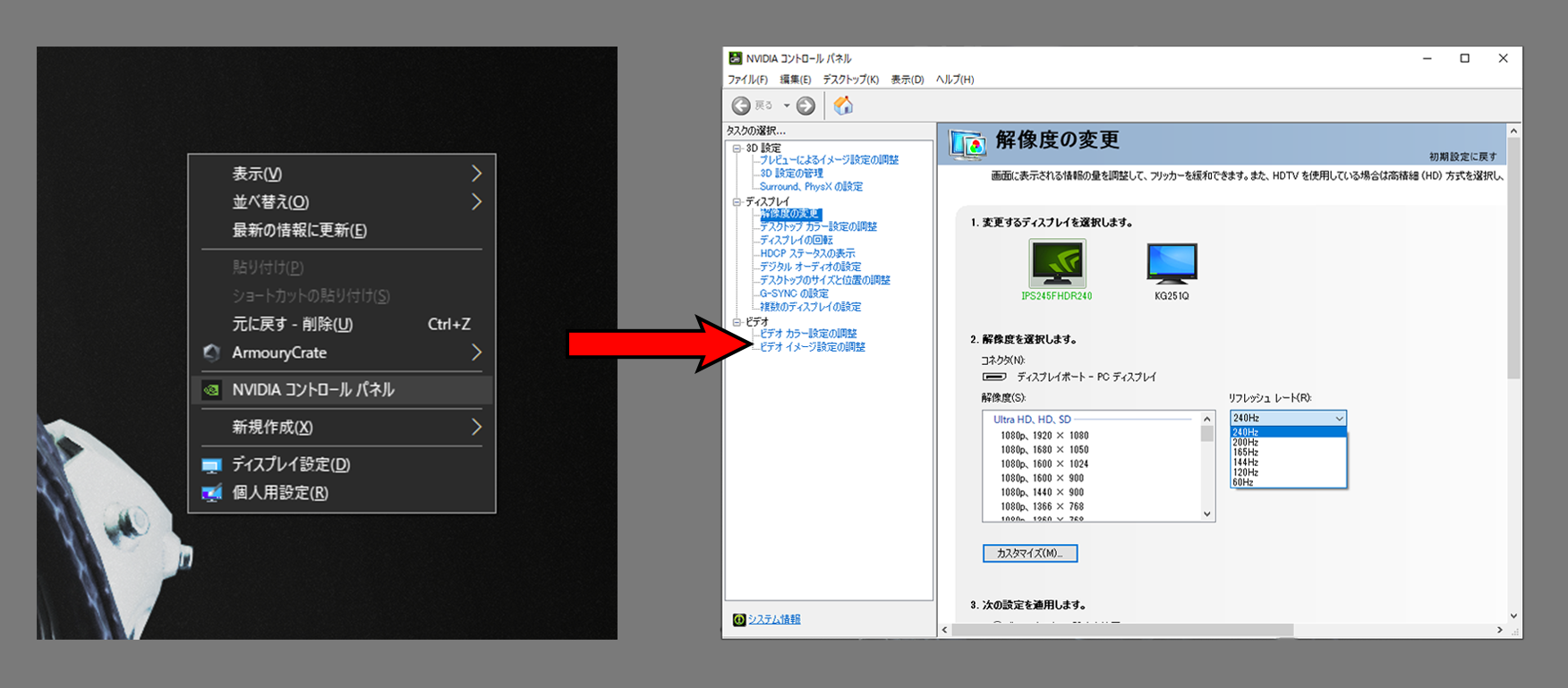
Task: Choose 165Hz in refresh rate list
Action: point(1288,453)
